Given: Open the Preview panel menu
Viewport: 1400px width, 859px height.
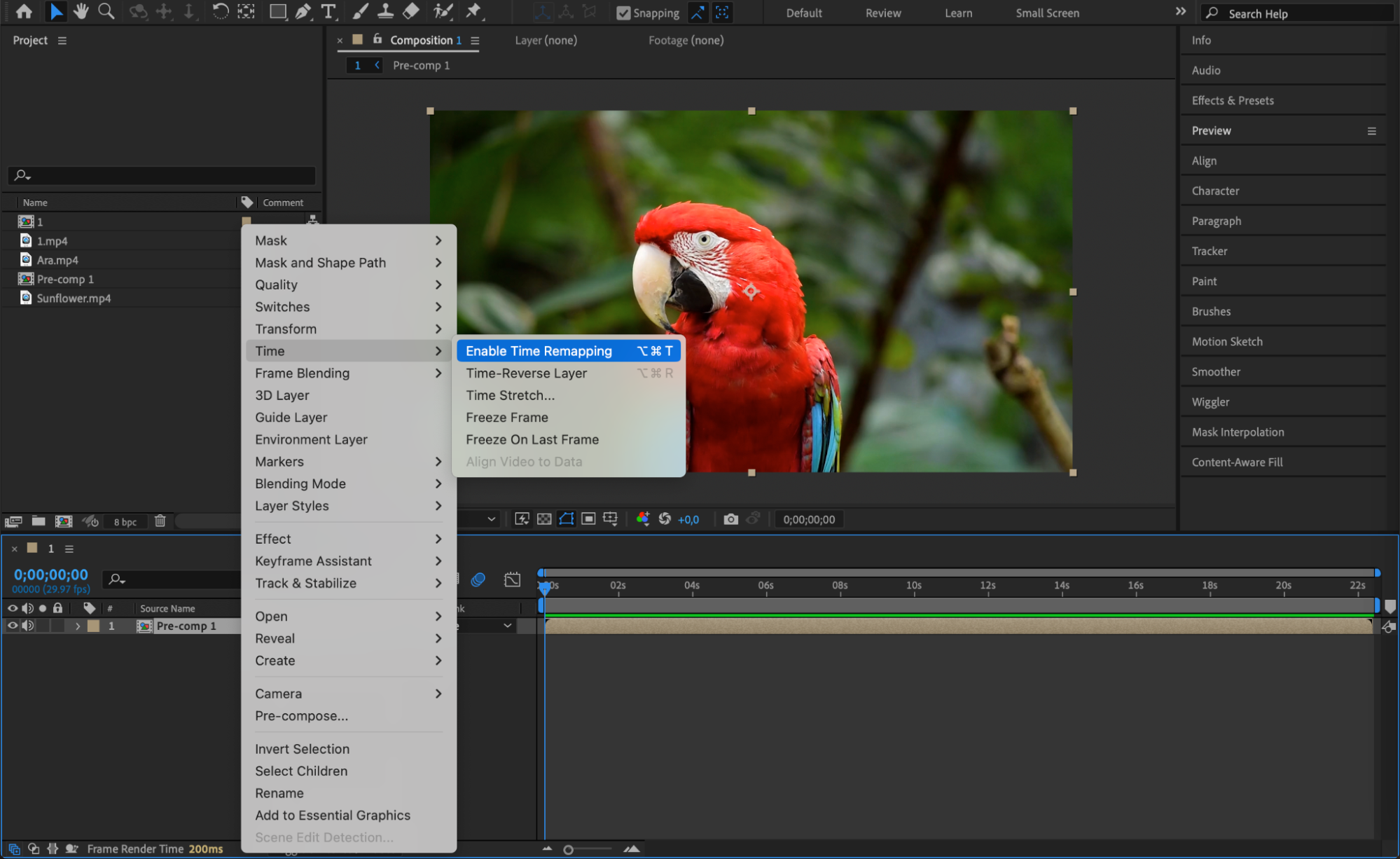Looking at the screenshot, I should pos(1371,131).
